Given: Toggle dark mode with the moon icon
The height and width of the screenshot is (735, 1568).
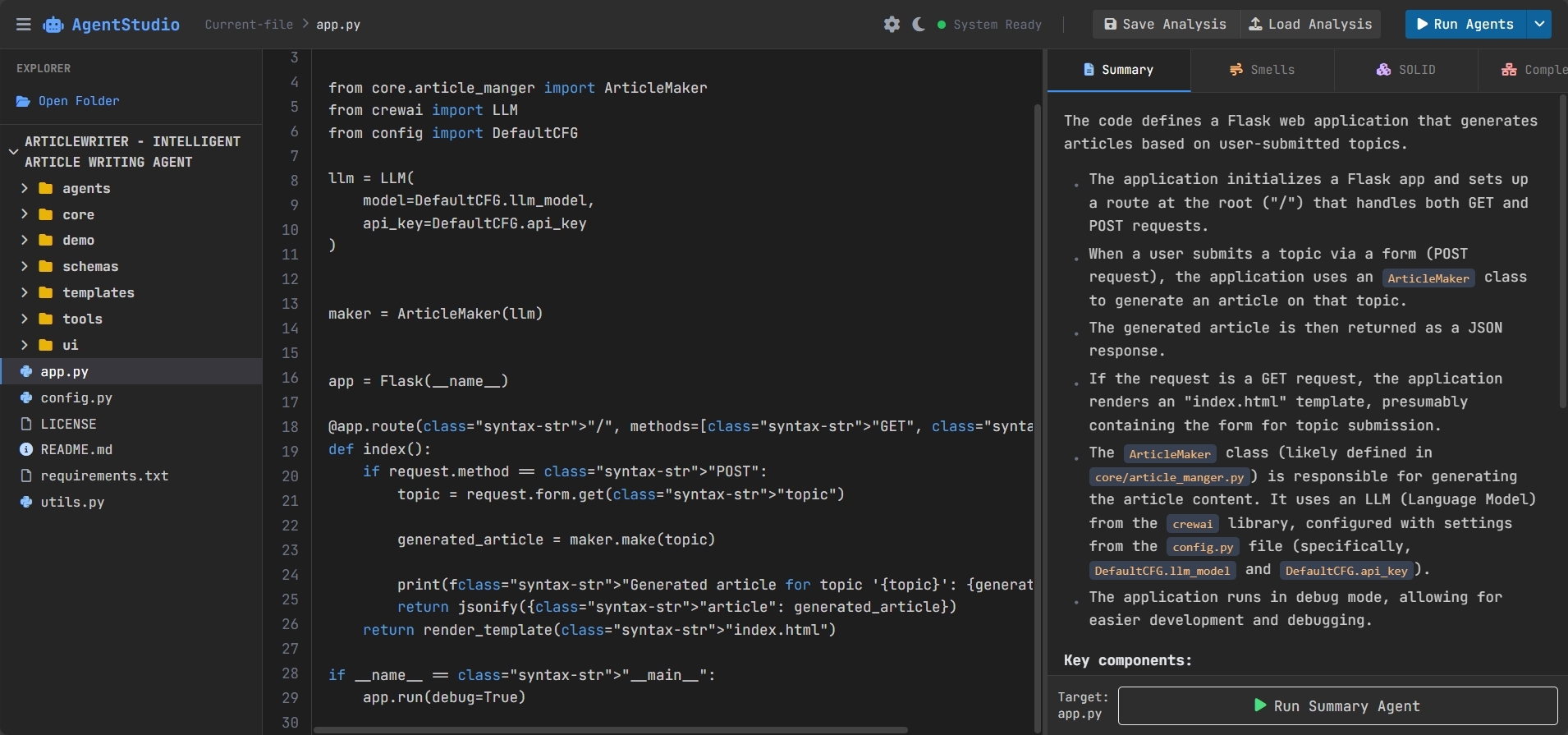Looking at the screenshot, I should (919, 25).
